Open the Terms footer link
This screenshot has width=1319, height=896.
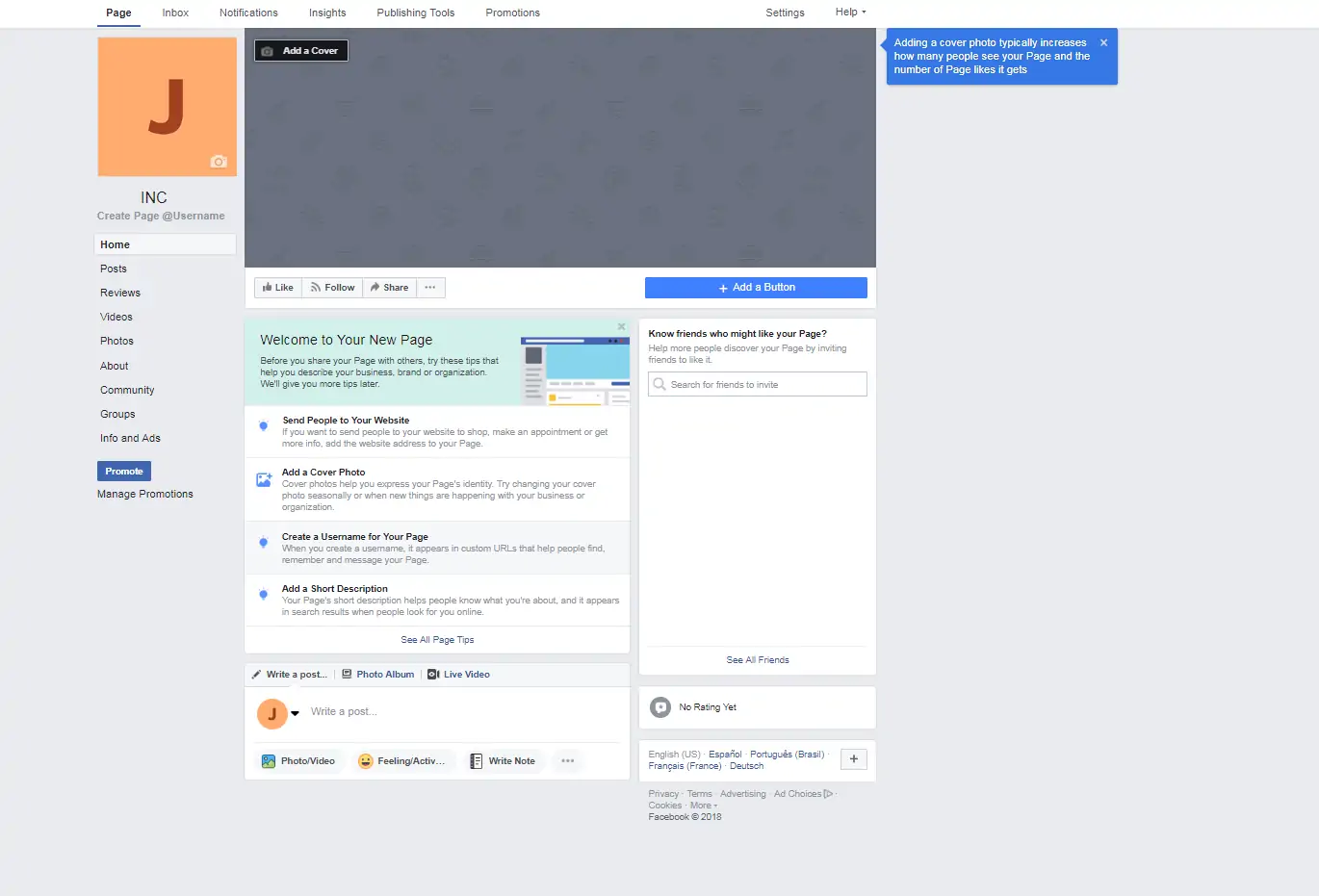[x=700, y=794]
